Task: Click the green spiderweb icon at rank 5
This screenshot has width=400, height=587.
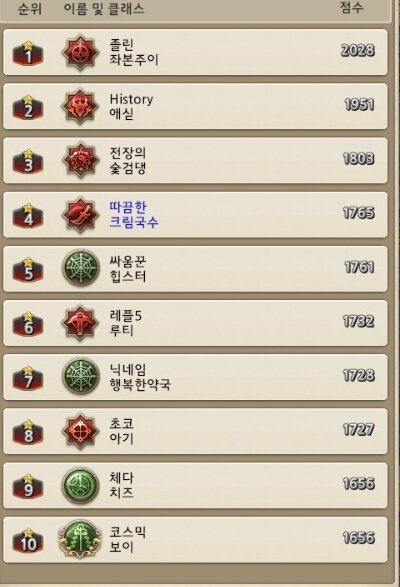Action: [x=80, y=268]
